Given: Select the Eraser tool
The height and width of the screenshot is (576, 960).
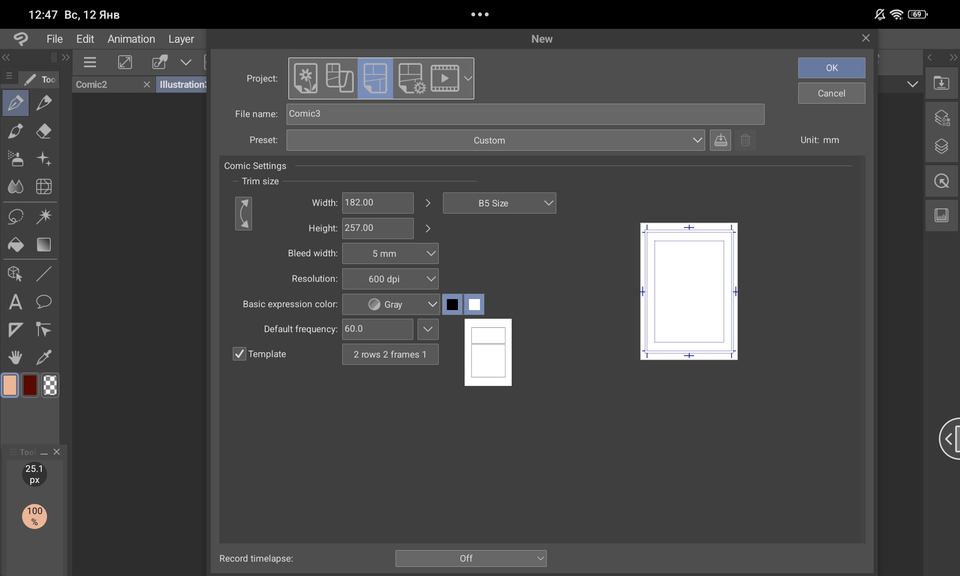Looking at the screenshot, I should pos(43,131).
